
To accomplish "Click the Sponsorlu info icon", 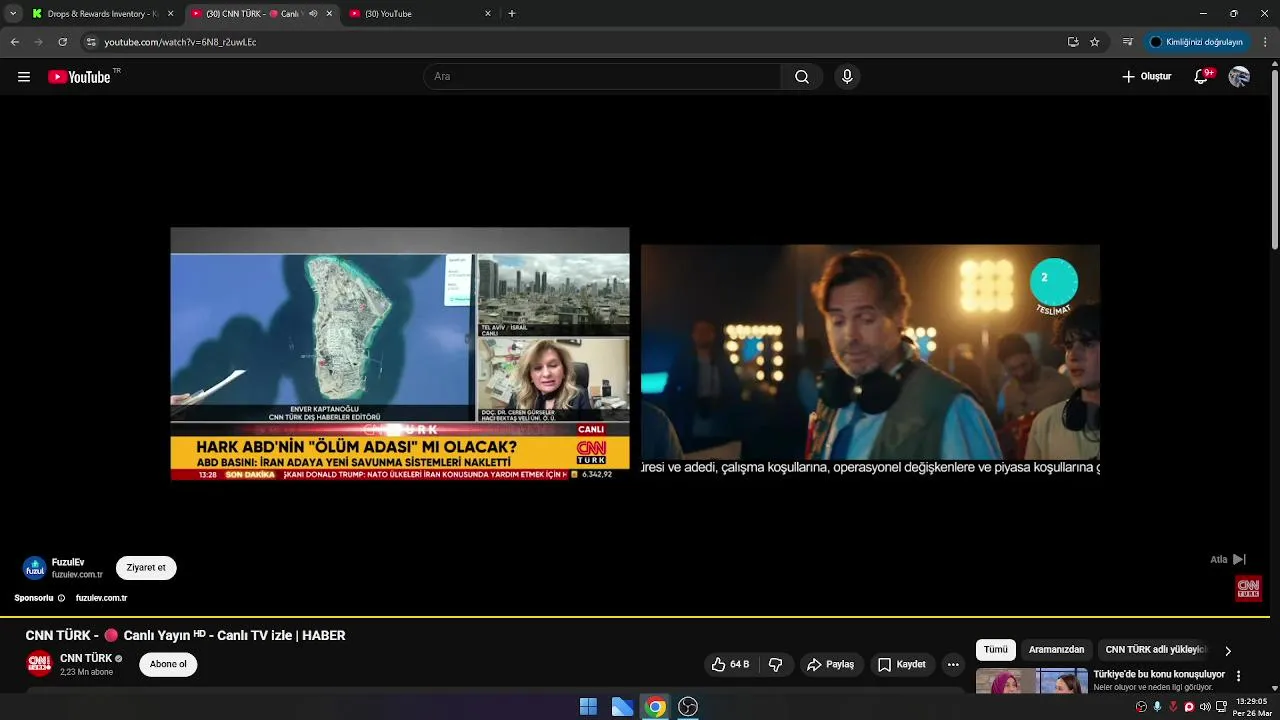I will [61, 598].
